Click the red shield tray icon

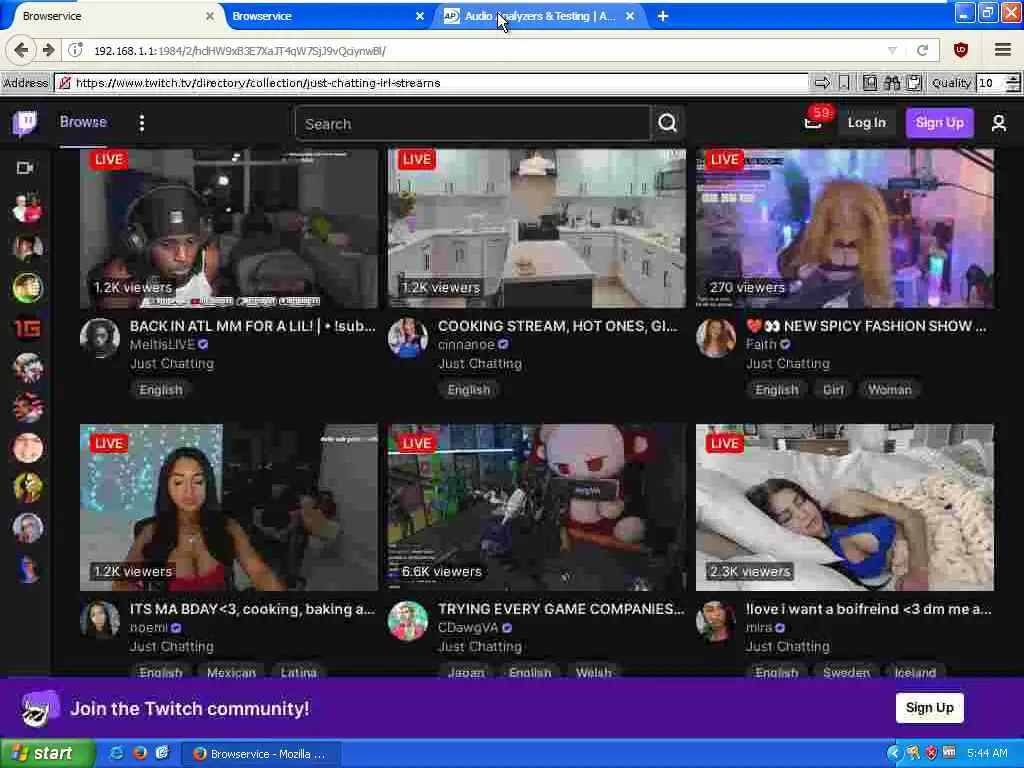(931, 754)
